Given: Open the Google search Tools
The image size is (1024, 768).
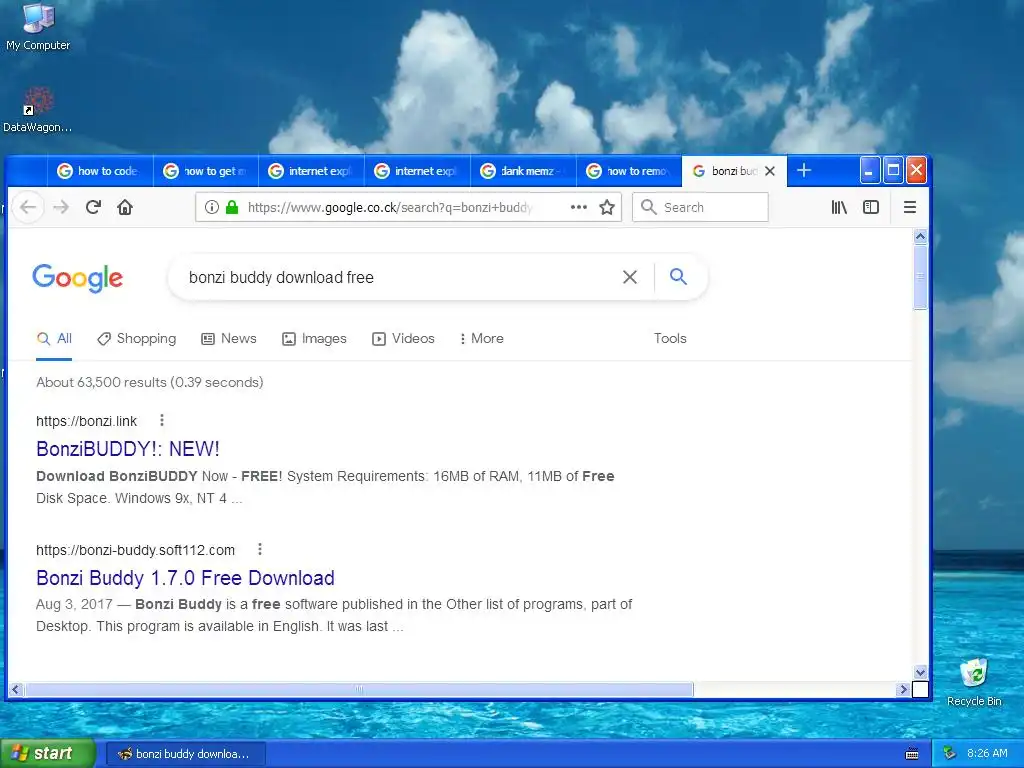Looking at the screenshot, I should pos(670,338).
